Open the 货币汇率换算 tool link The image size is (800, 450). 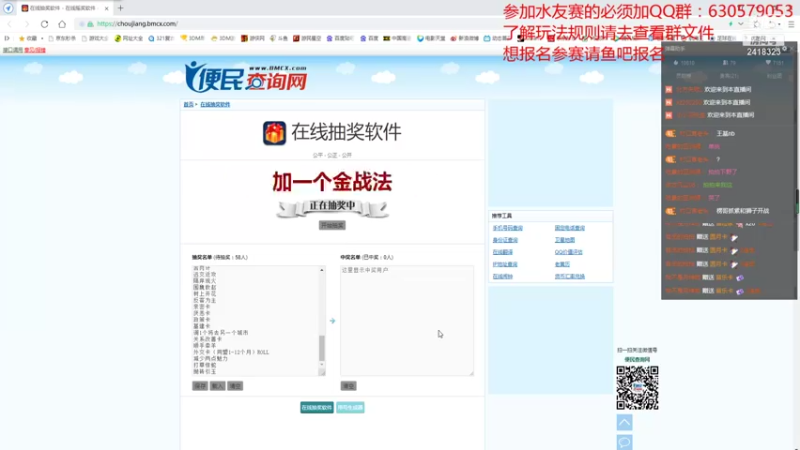click(x=570, y=277)
